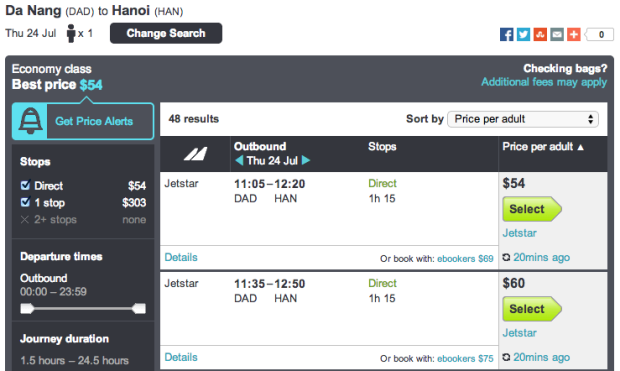This screenshot has width=620, height=371.
Task: Share via StumbleUpon icon
Action: (540, 34)
